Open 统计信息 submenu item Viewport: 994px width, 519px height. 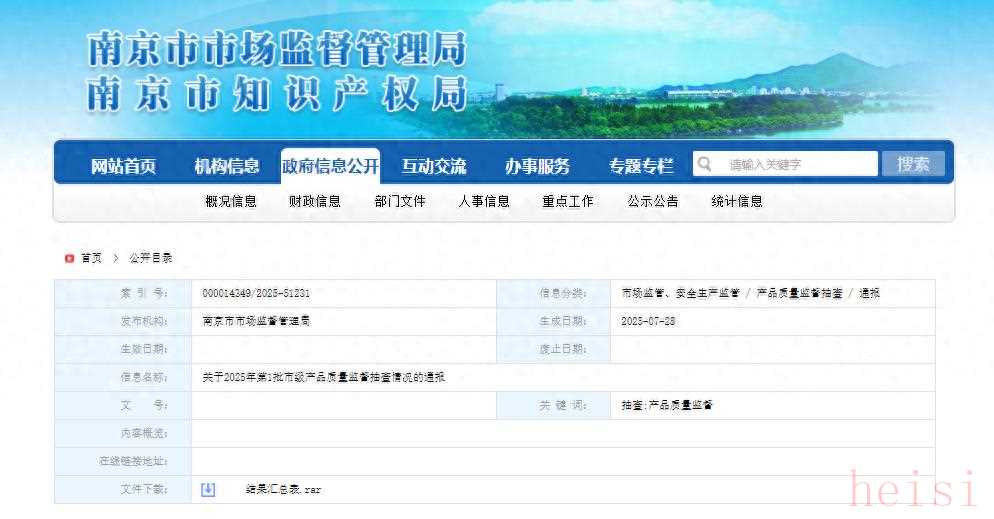737,201
